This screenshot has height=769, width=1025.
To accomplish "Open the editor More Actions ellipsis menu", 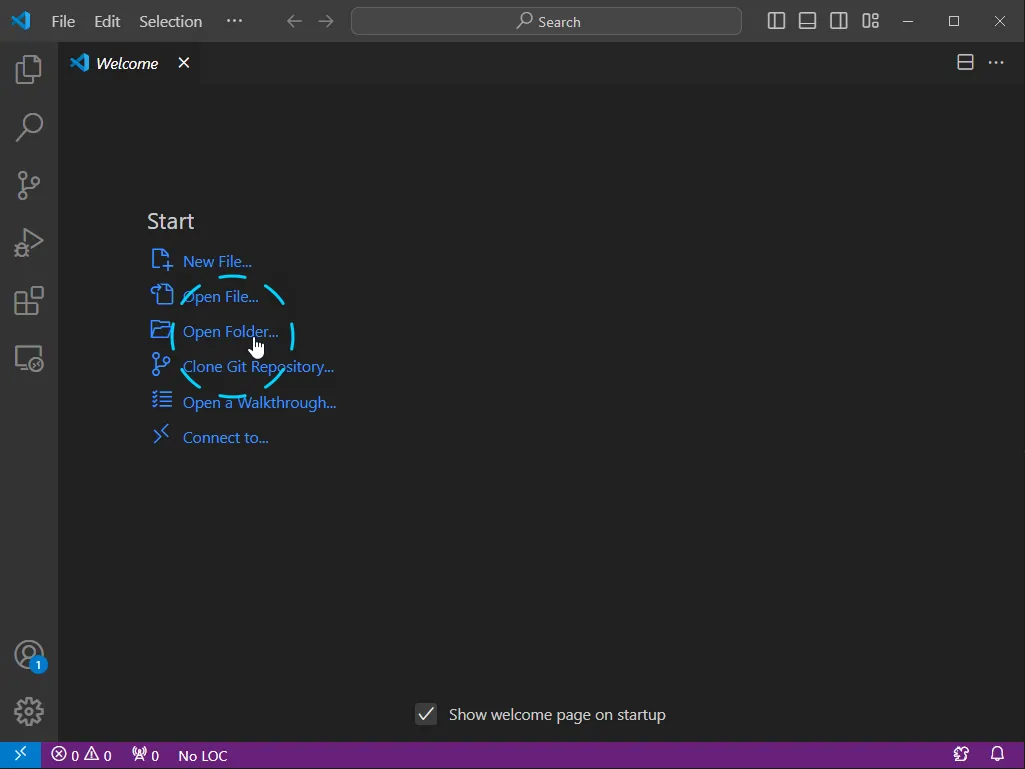I will (996, 63).
